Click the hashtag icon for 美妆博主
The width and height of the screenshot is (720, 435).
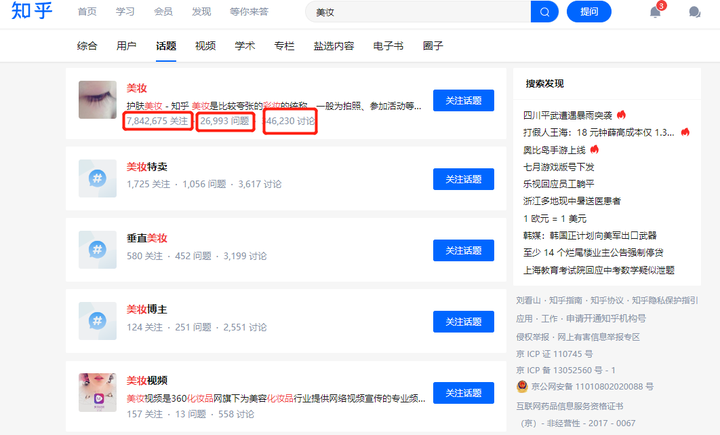[97, 321]
